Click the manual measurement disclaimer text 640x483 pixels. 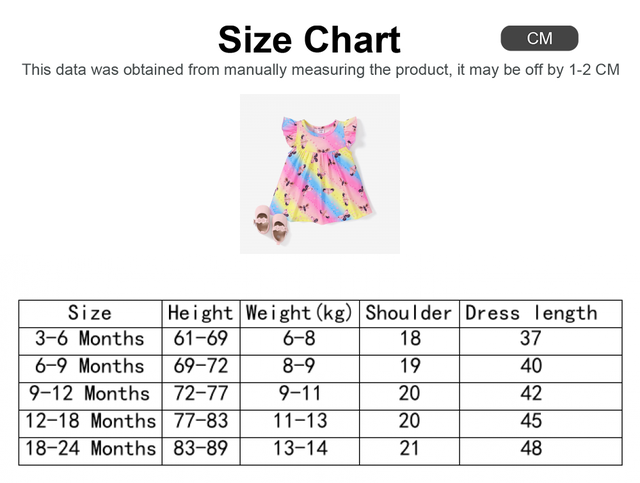tap(320, 70)
